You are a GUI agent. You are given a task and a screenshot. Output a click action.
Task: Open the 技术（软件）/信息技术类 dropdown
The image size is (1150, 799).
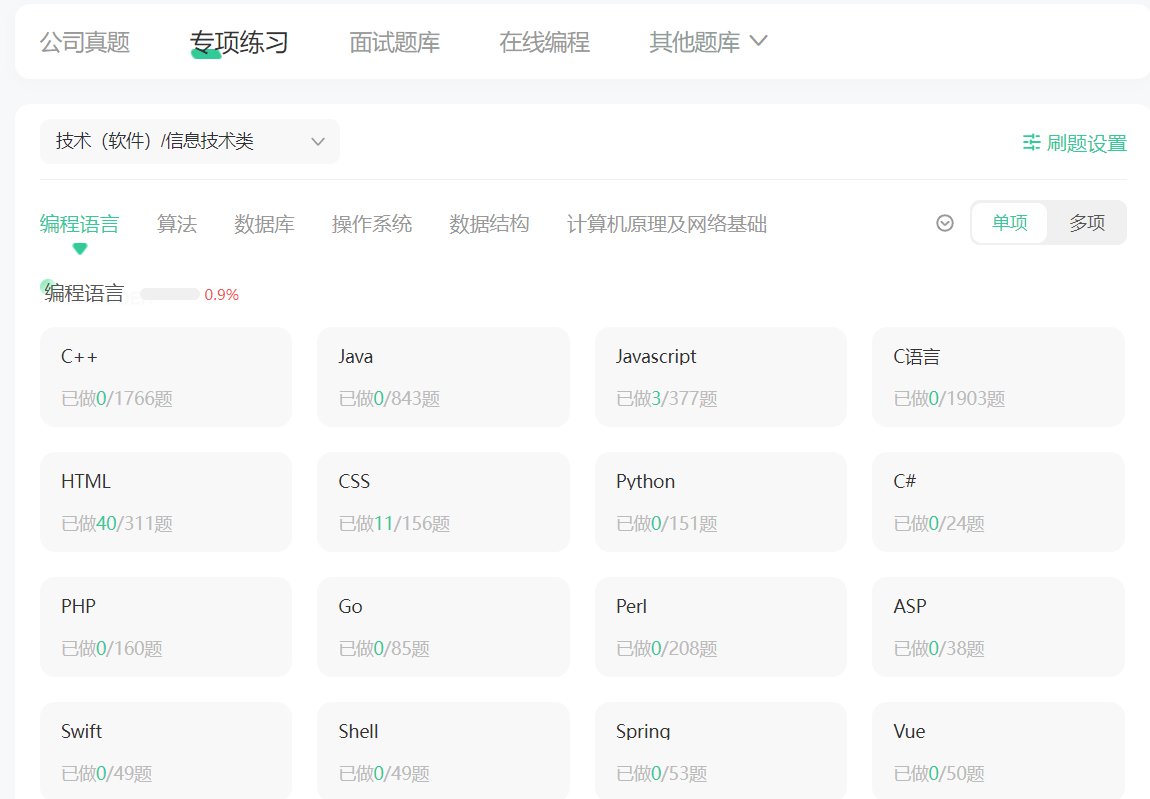click(x=189, y=142)
